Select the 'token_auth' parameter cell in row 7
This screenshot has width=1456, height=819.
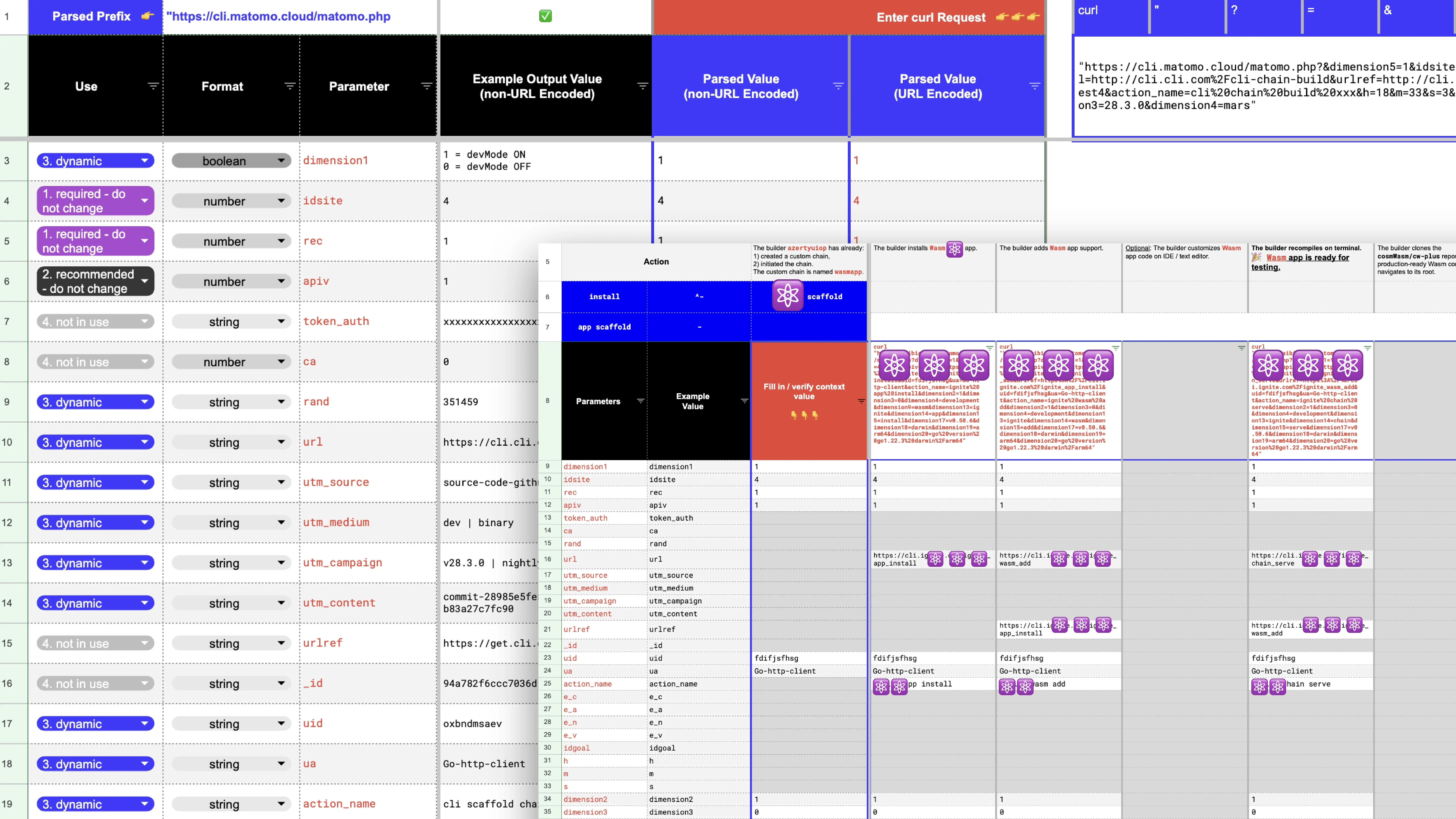368,322
